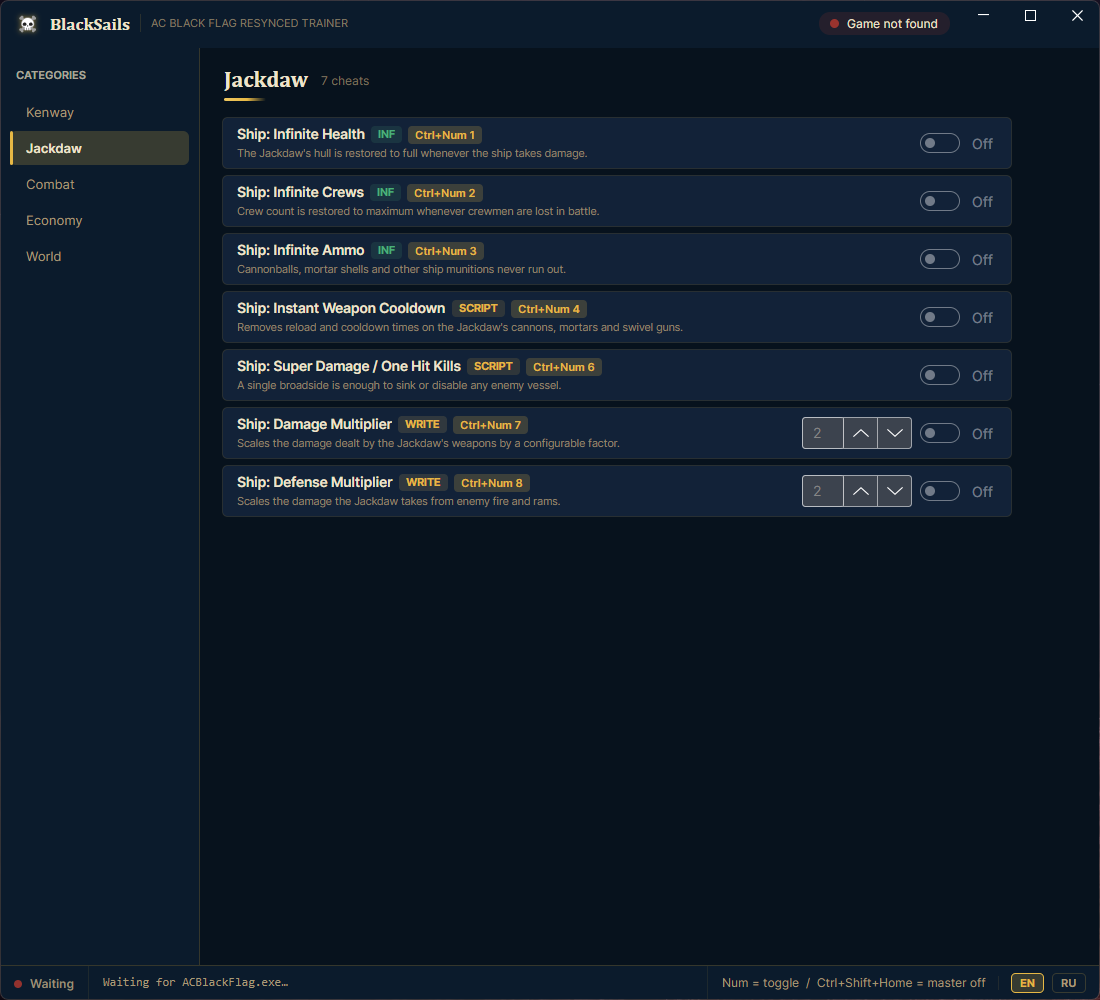Click the Ctrl+Num 8 hotkey badge
The width and height of the screenshot is (1100, 1000).
pyautogui.click(x=492, y=483)
